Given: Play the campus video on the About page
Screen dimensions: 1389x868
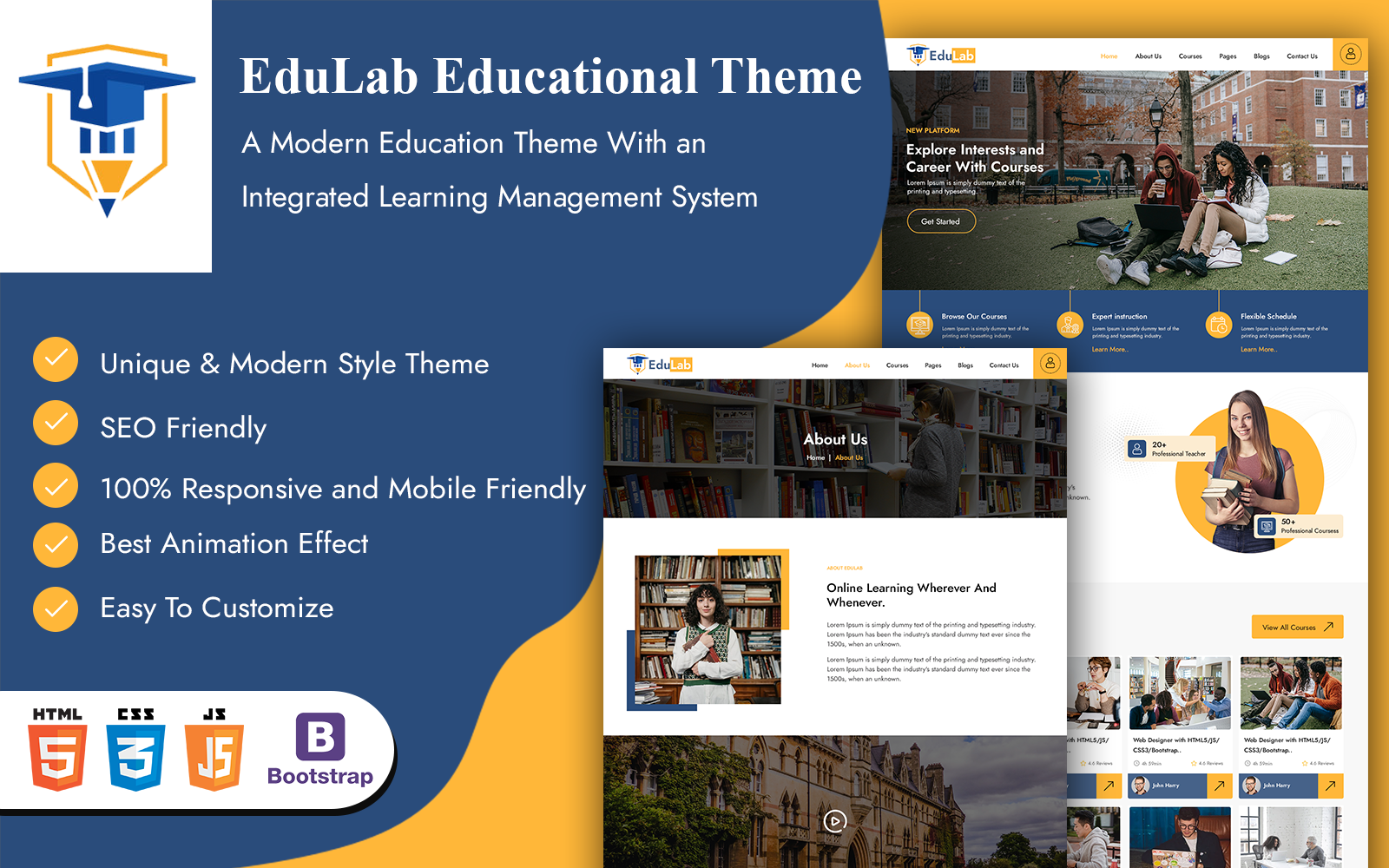Looking at the screenshot, I should pyautogui.click(x=835, y=819).
